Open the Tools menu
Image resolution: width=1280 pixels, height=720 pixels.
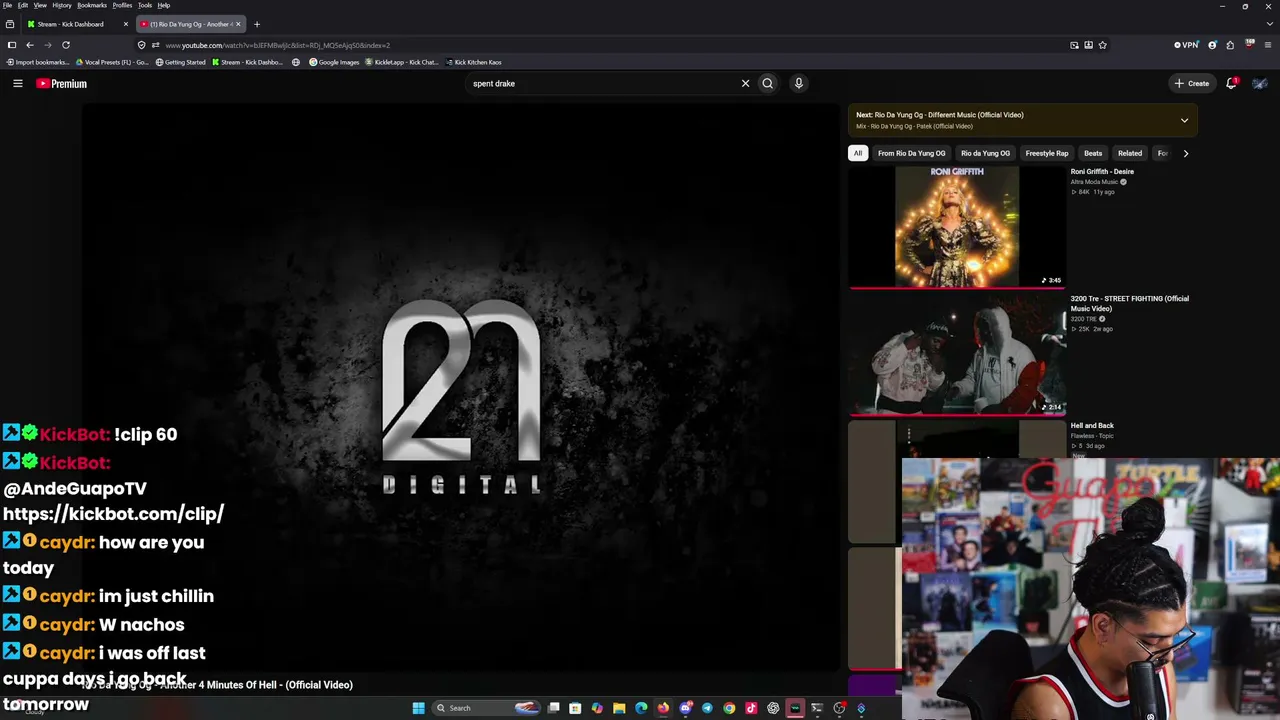tap(145, 5)
